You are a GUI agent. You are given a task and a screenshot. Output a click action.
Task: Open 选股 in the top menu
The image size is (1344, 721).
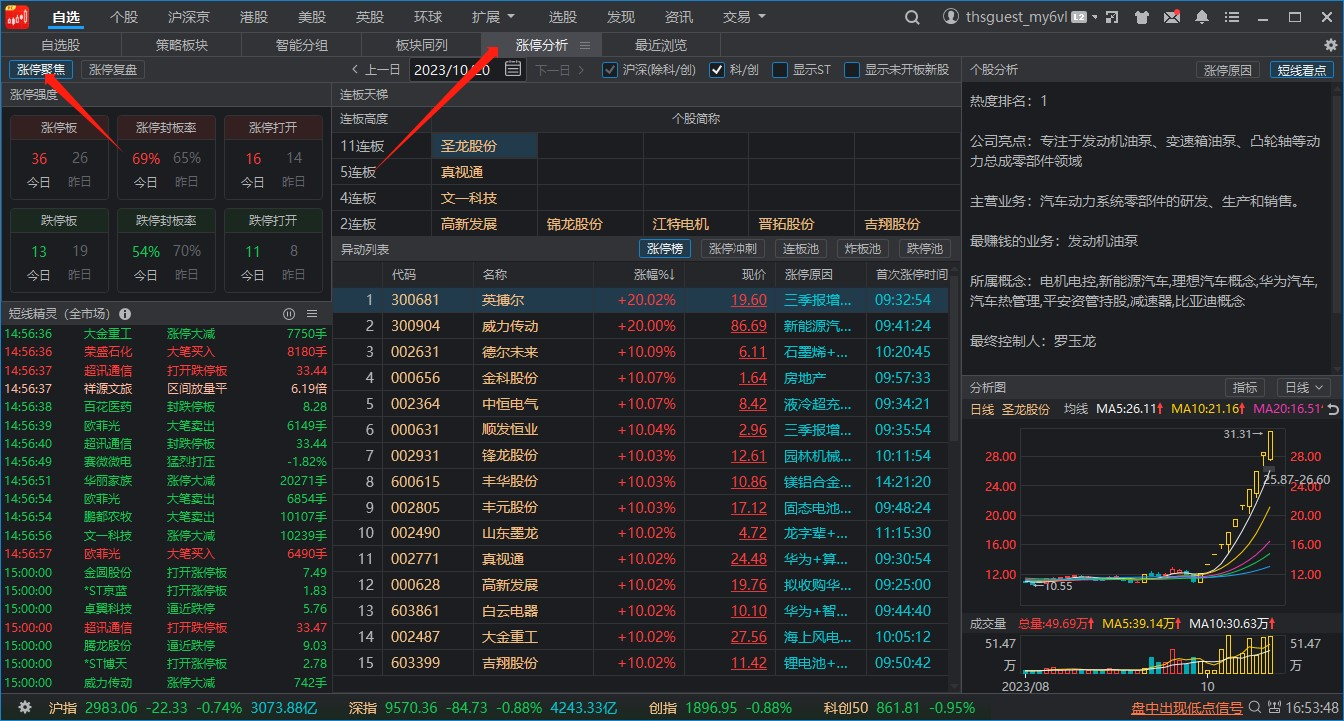point(563,17)
